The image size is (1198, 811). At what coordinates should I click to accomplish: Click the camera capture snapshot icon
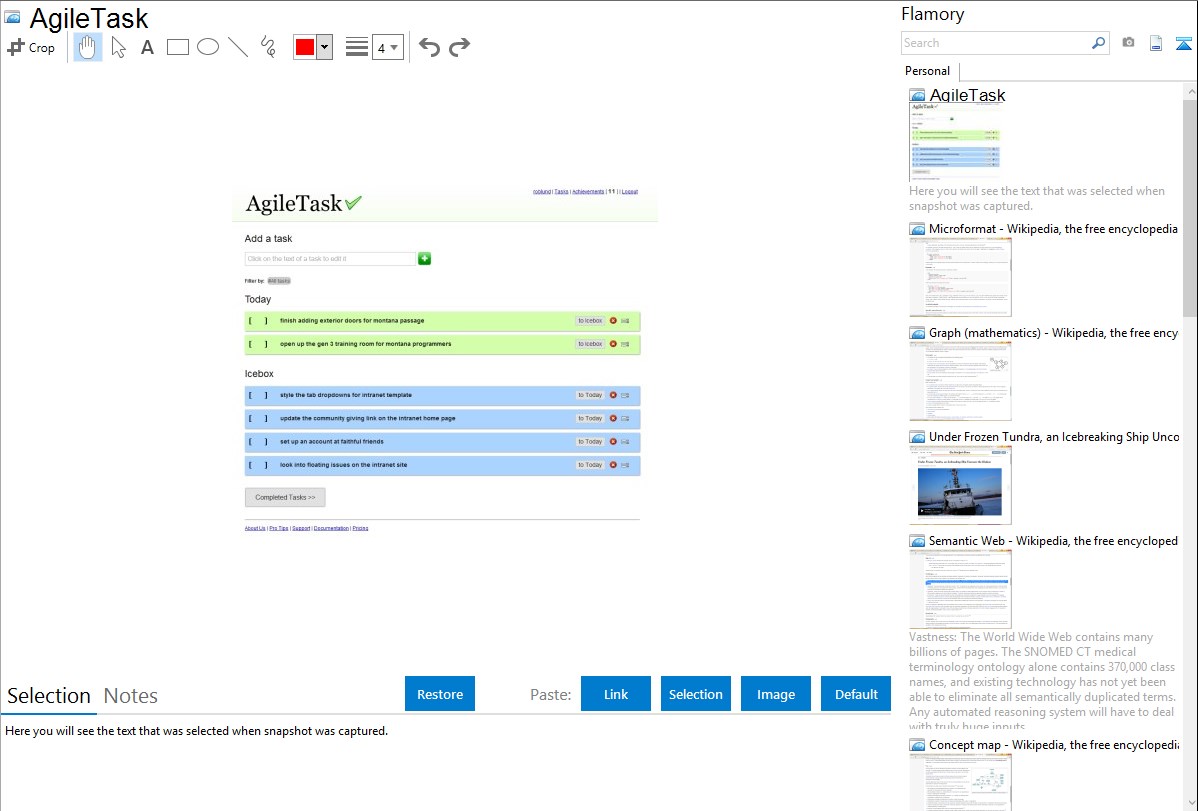(x=1128, y=43)
